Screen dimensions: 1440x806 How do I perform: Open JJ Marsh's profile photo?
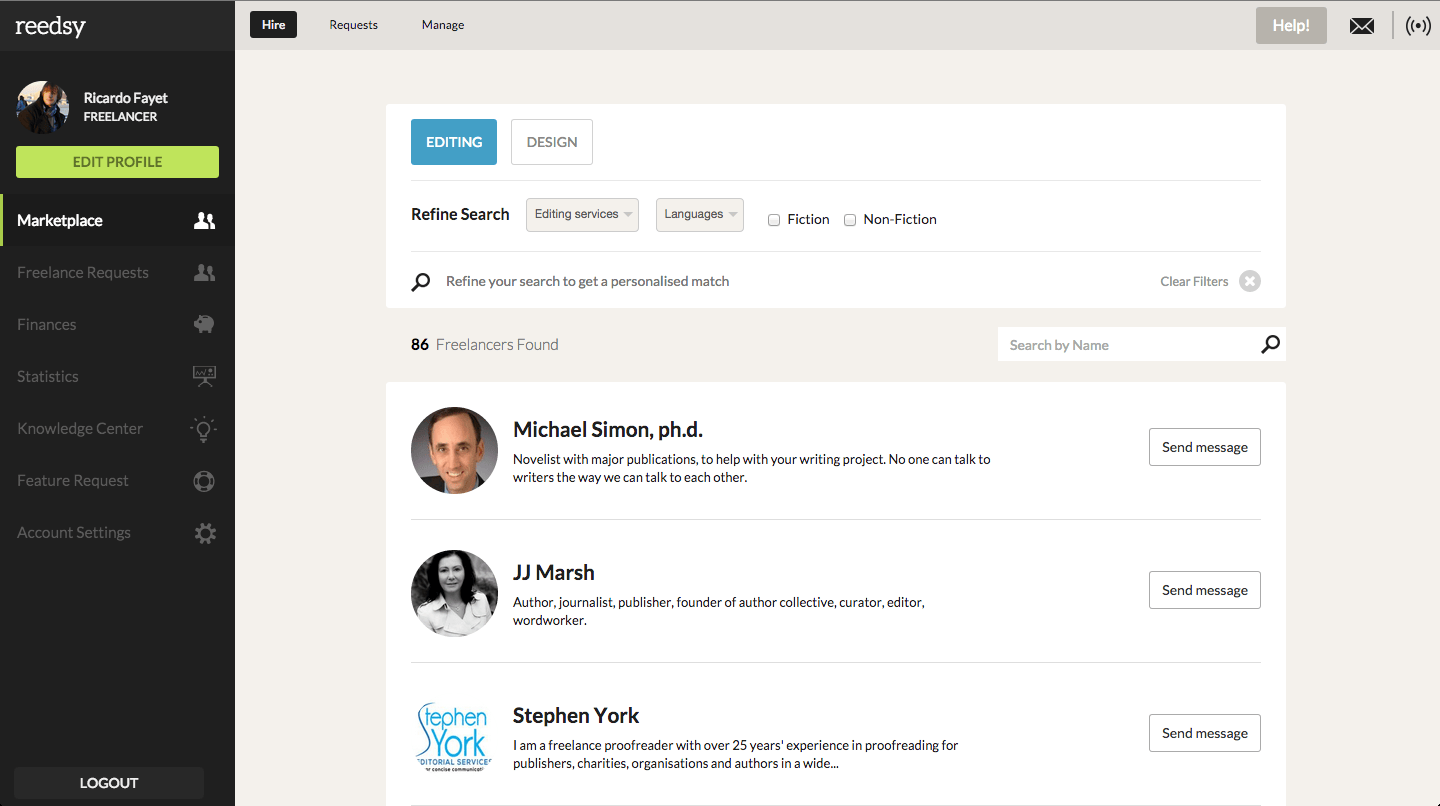click(454, 593)
